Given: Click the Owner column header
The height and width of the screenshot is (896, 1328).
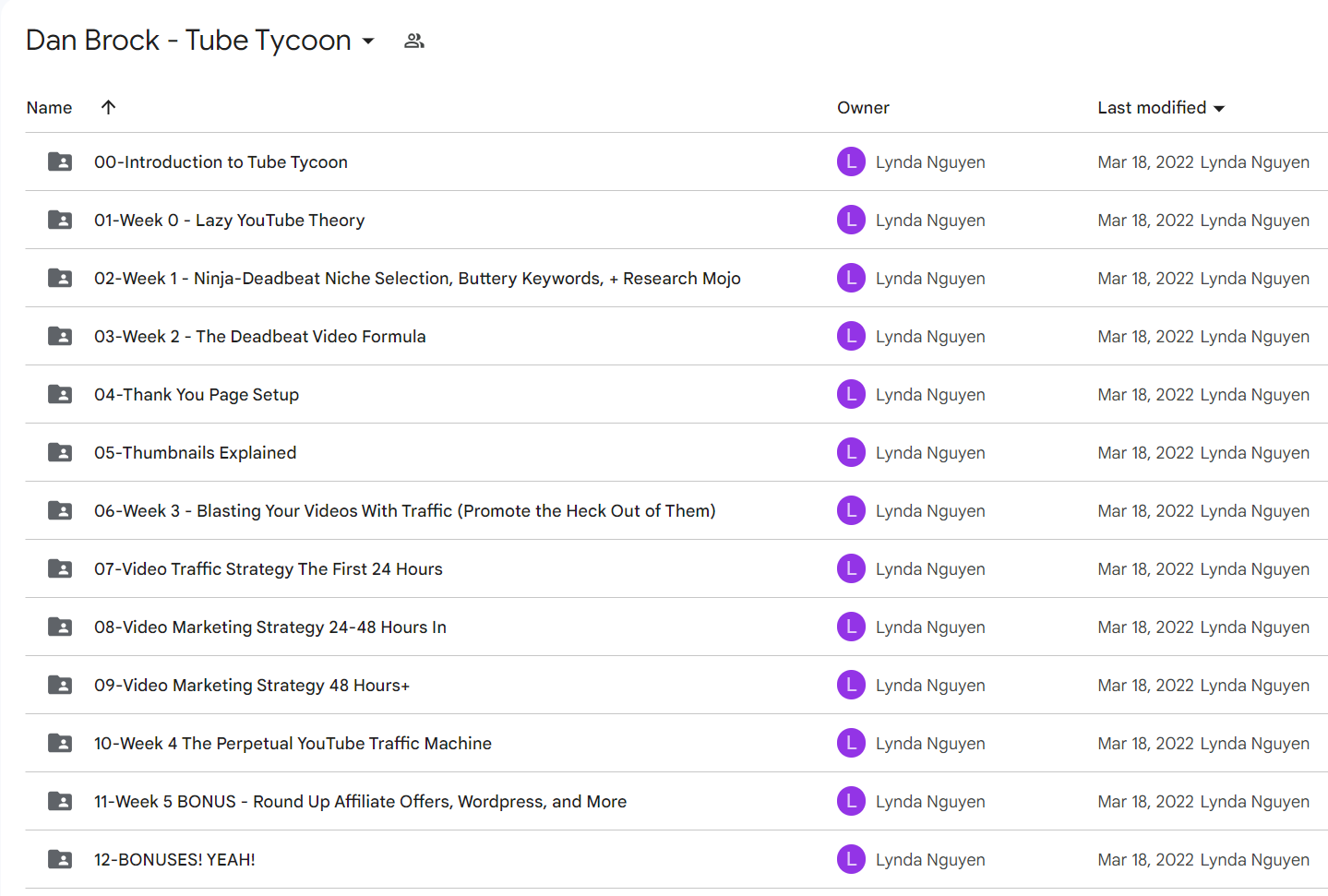Looking at the screenshot, I should (x=863, y=108).
